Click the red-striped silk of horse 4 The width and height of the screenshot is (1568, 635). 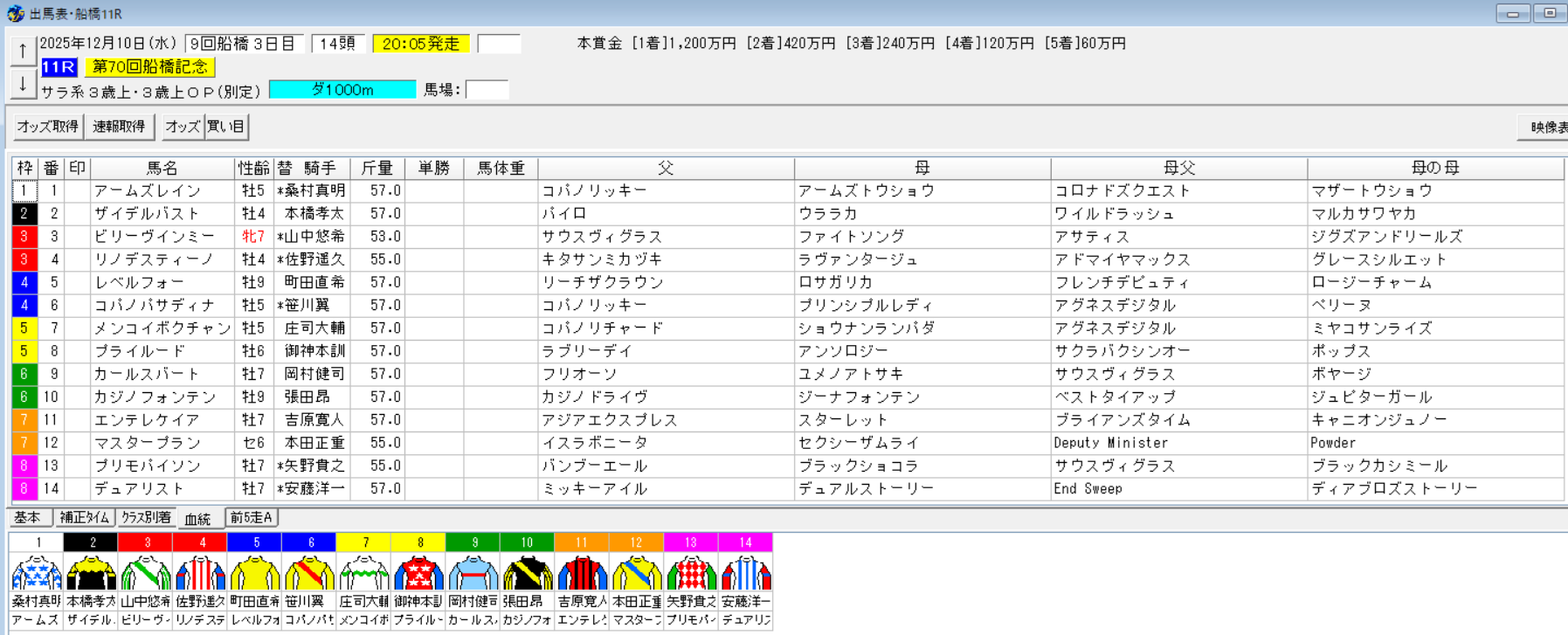pos(200,573)
